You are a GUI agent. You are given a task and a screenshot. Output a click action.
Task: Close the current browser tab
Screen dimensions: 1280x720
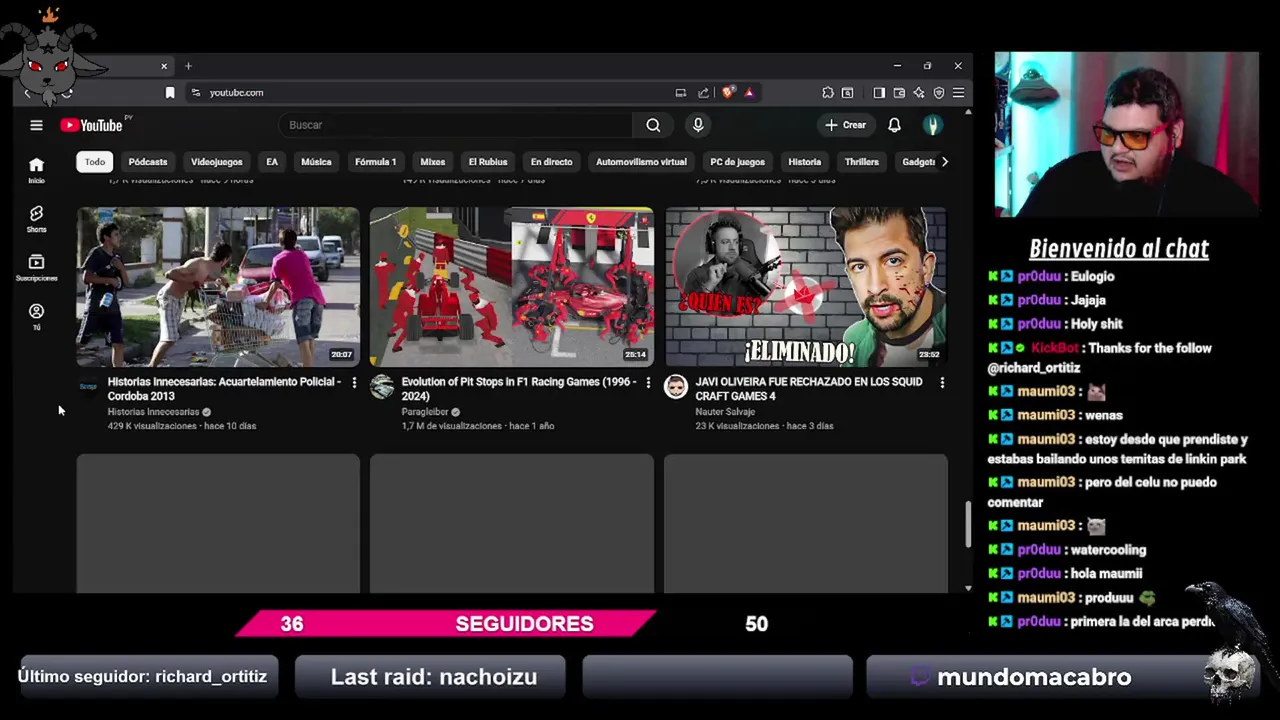click(x=164, y=66)
